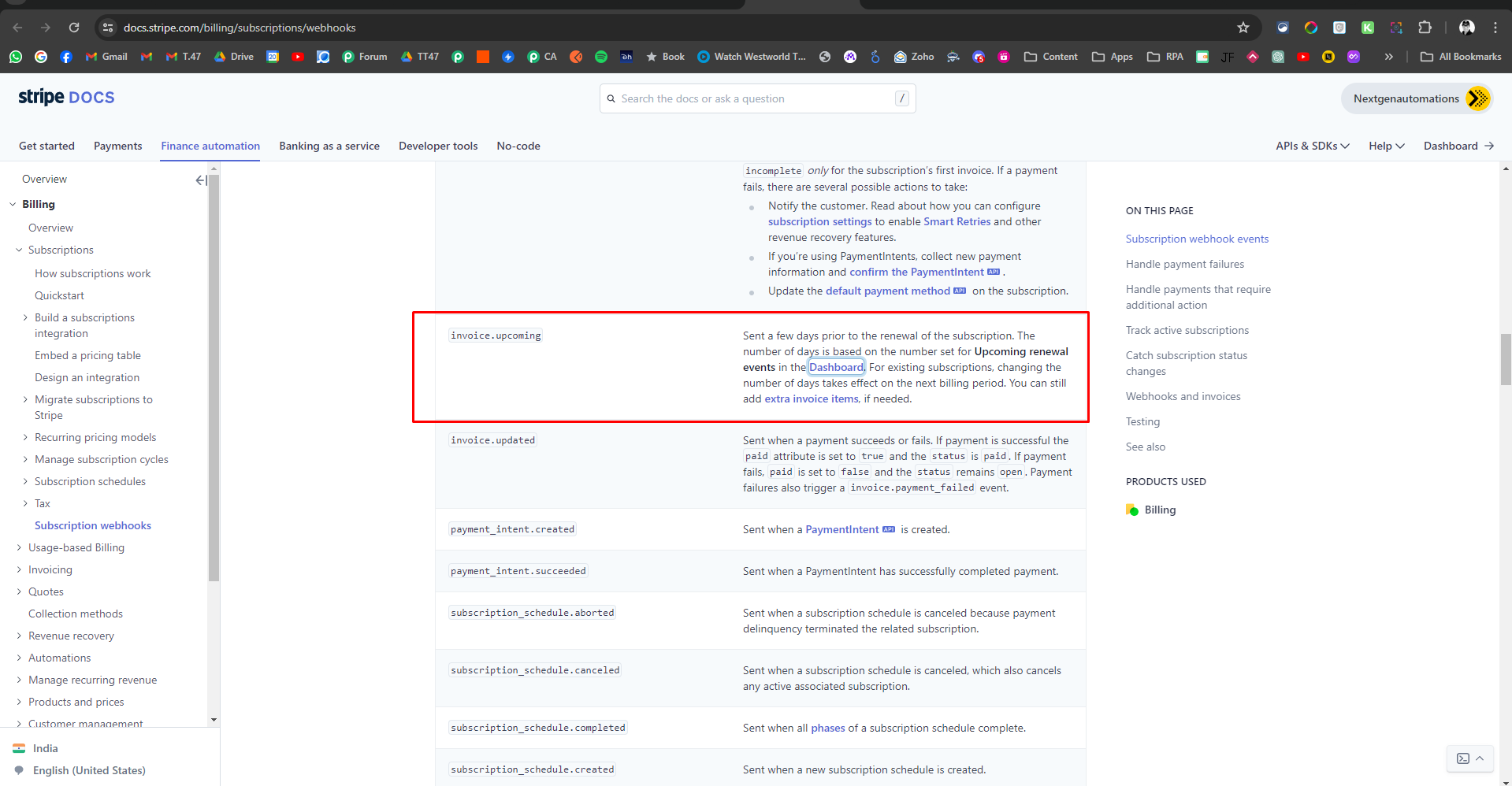Open the Stripe shell terminal icon
This screenshot has height=786, width=1512.
click(x=1463, y=758)
